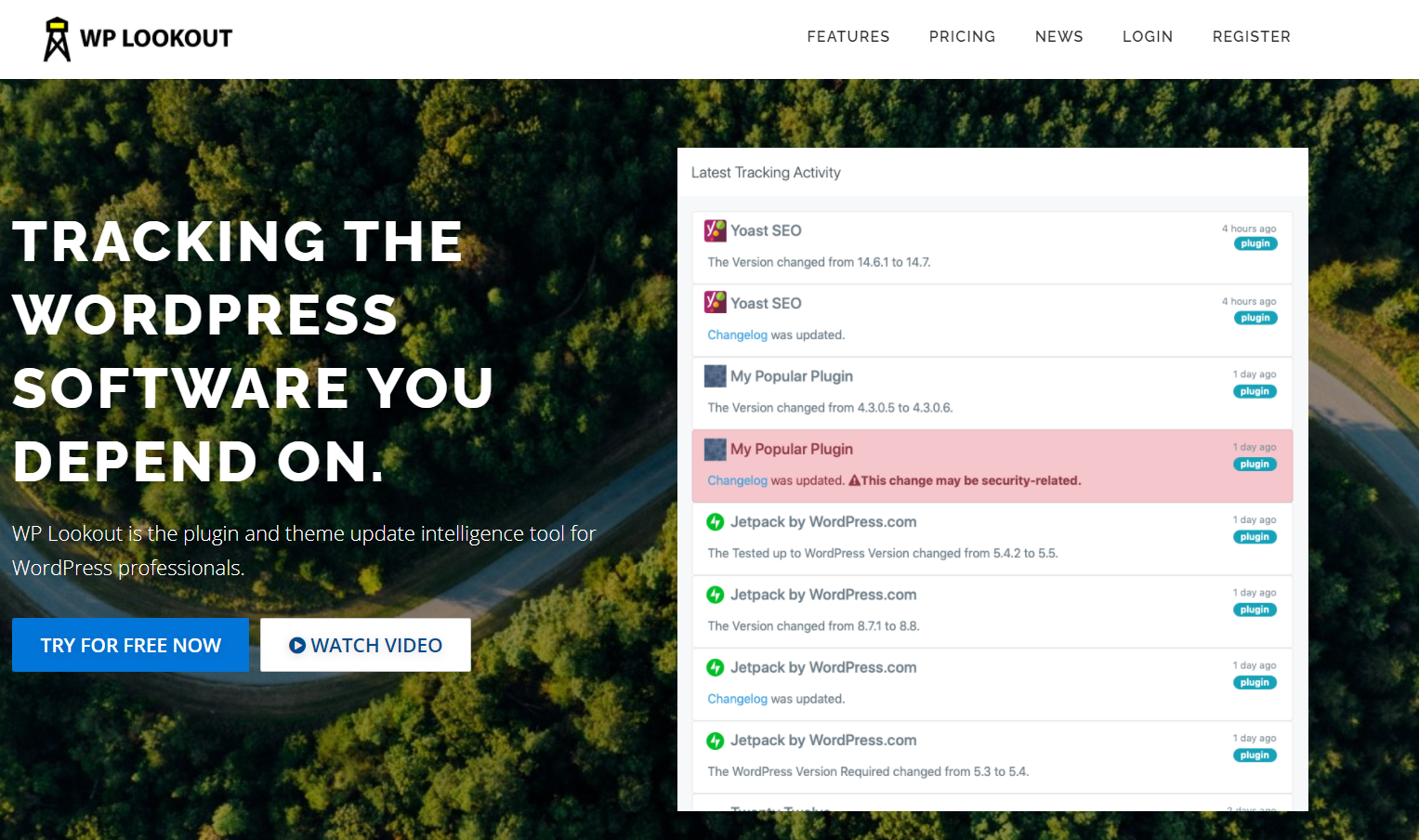Screen dimensions: 1419x840
Task: Open Changelog link under Yoast SEO
Action: coord(737,335)
